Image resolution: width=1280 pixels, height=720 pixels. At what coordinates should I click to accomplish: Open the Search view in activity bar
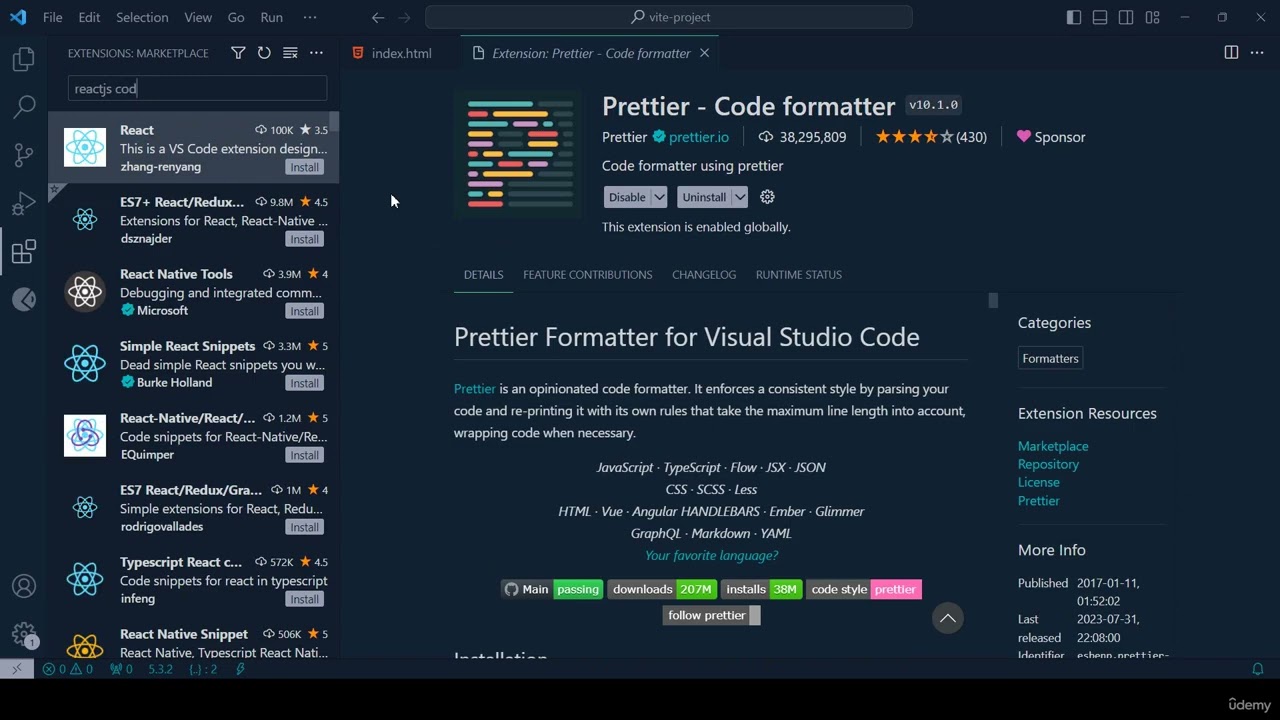click(24, 106)
